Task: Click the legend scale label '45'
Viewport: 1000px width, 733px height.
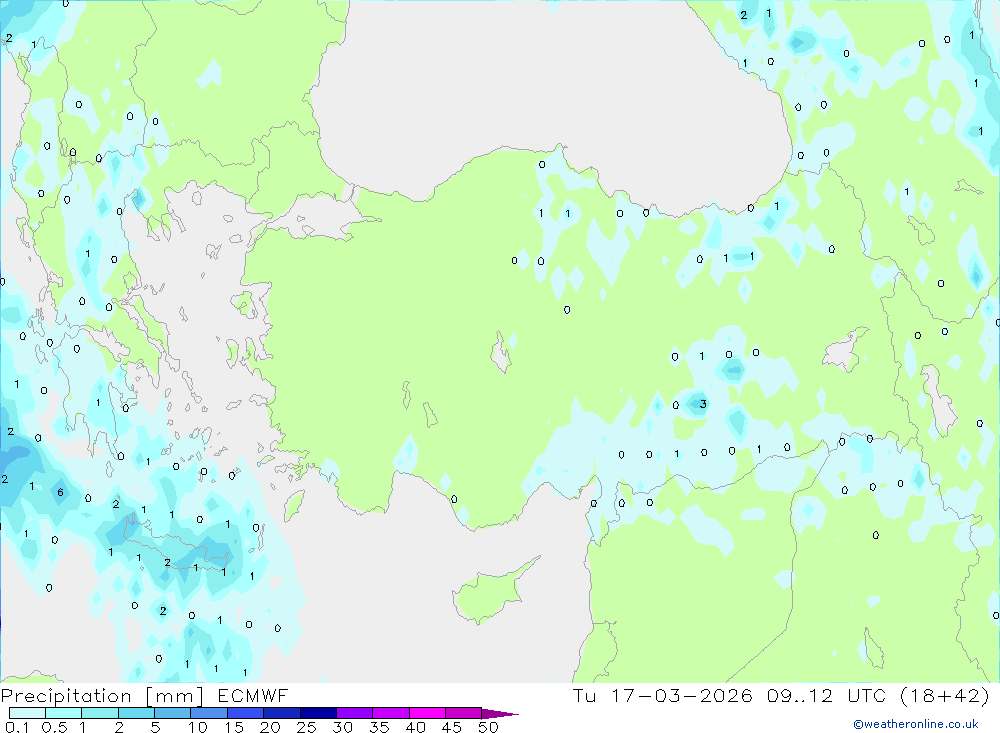Action: (452, 727)
